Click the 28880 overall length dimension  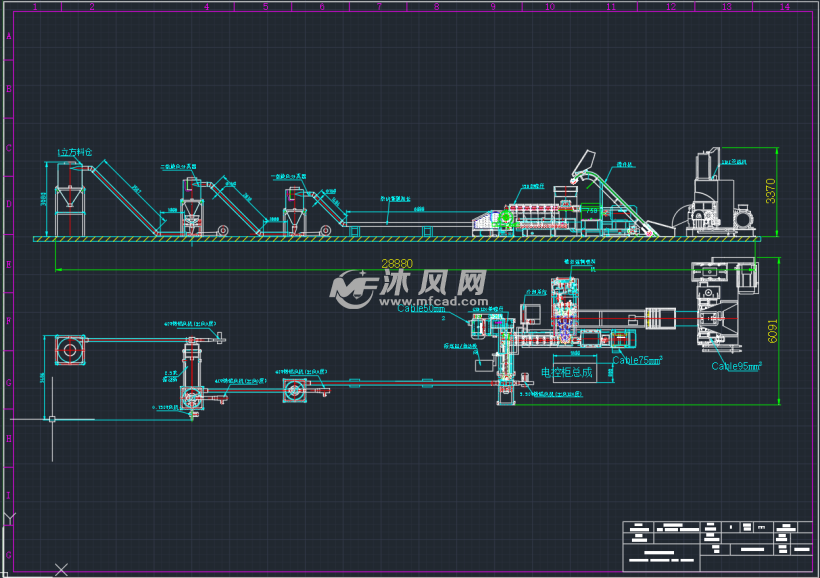pyautogui.click(x=397, y=263)
